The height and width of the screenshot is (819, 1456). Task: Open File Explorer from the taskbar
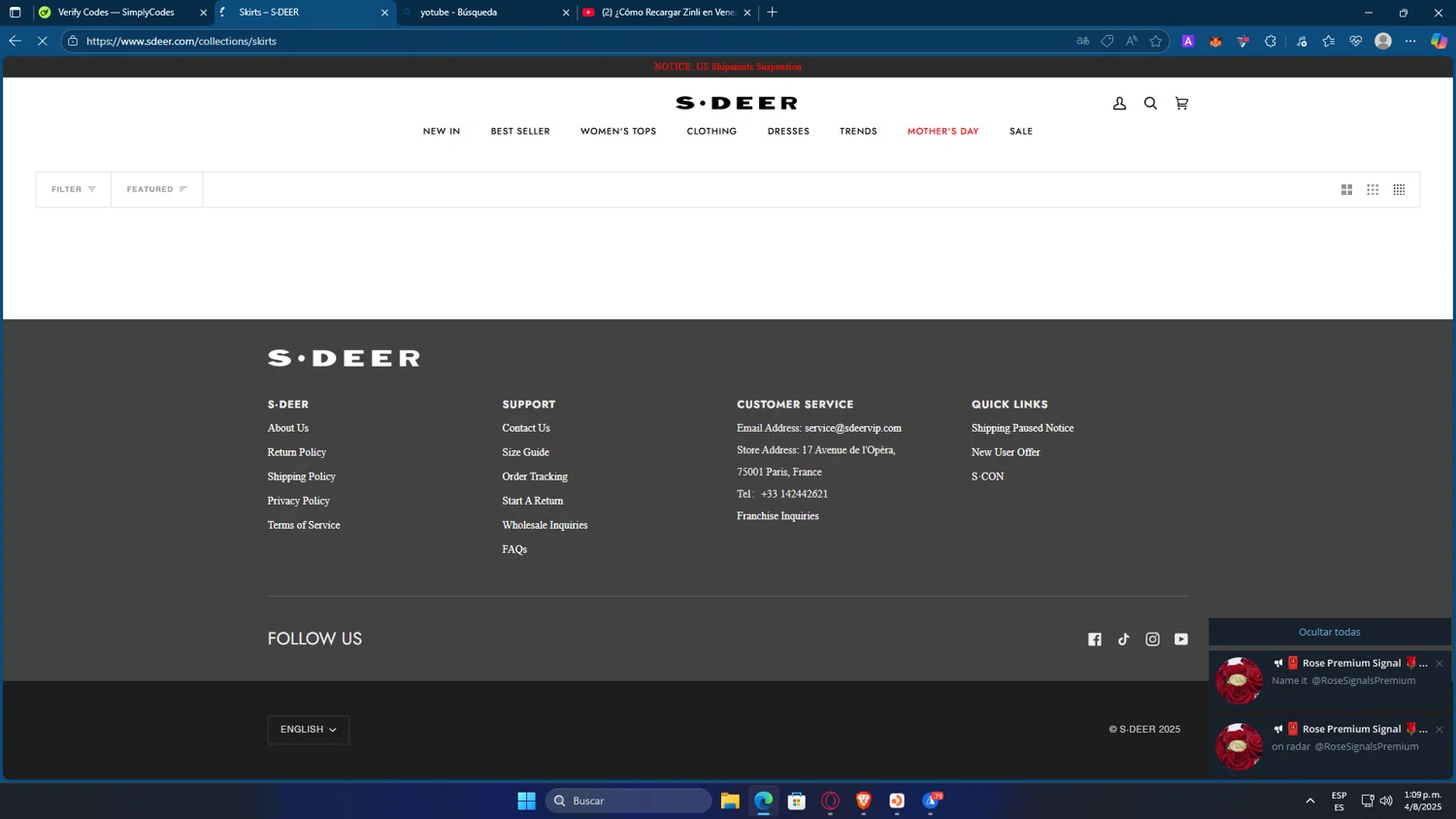[x=730, y=801]
